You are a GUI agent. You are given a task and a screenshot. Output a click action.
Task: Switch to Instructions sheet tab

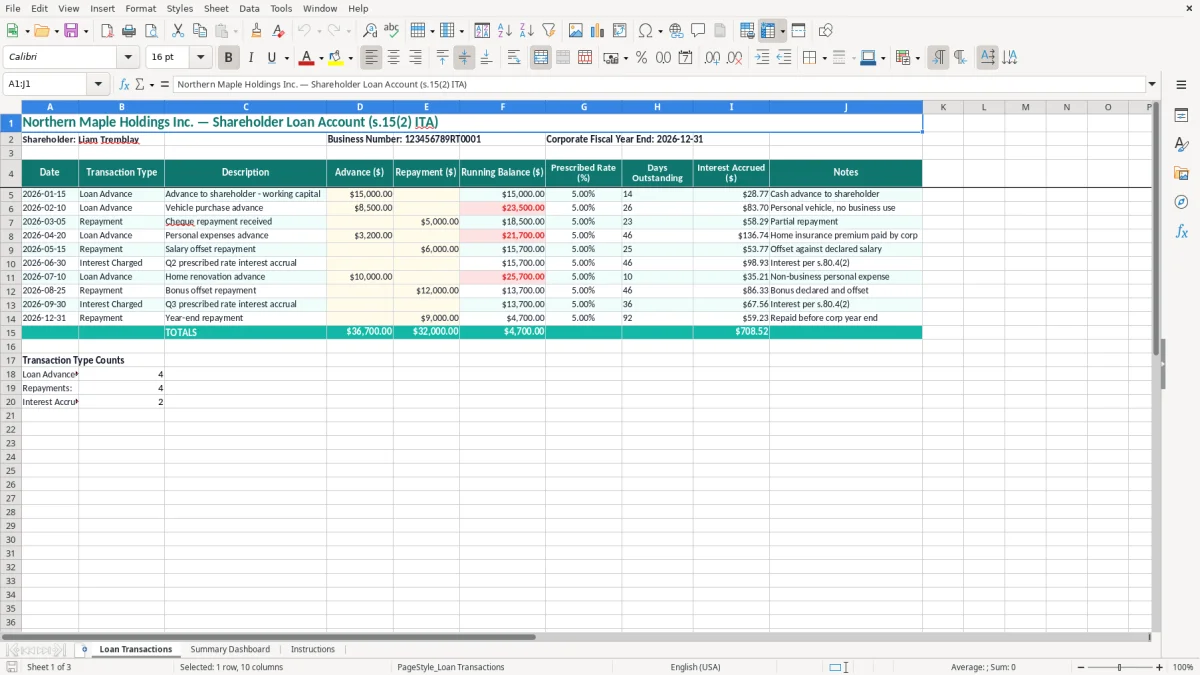[x=313, y=649]
